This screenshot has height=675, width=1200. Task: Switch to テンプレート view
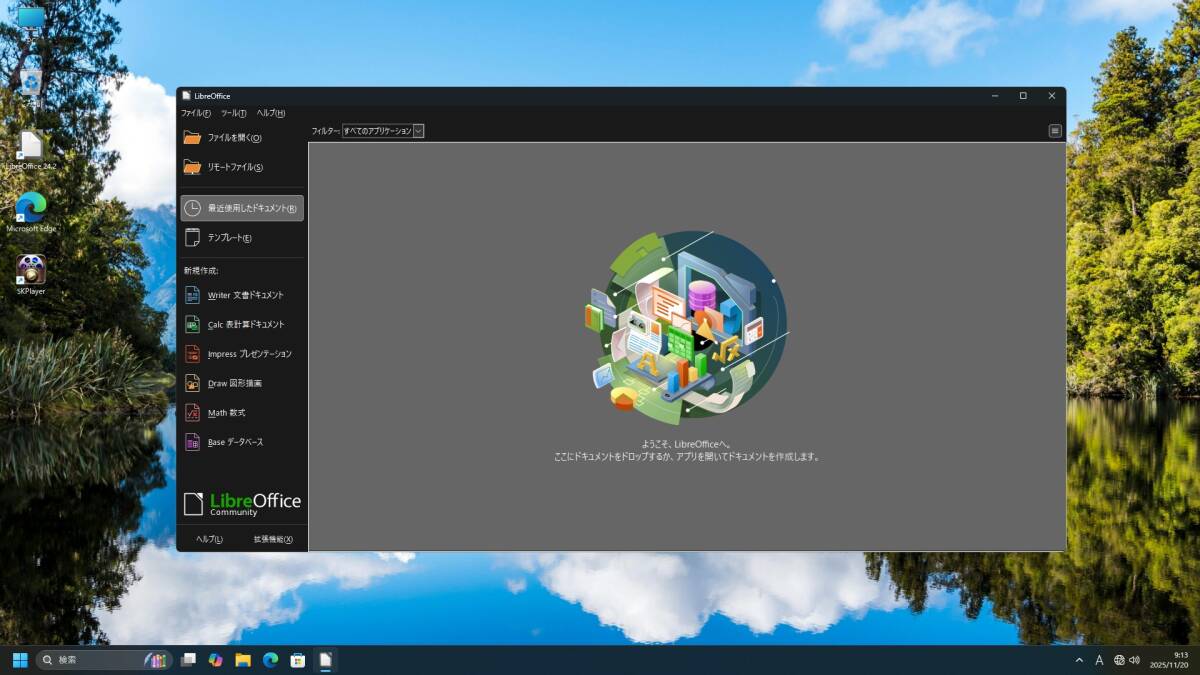point(229,238)
